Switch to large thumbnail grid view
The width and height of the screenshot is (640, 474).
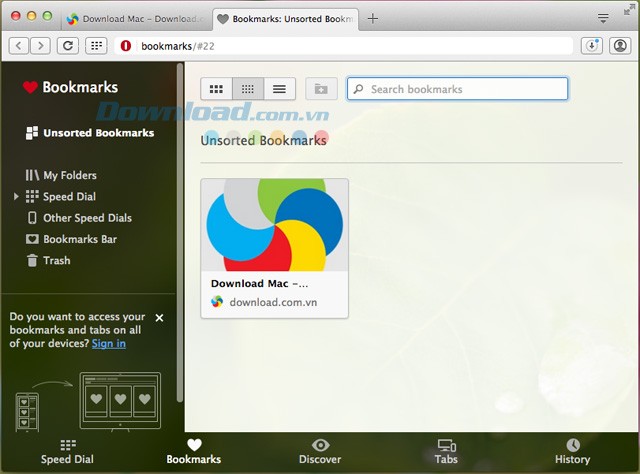(216, 89)
